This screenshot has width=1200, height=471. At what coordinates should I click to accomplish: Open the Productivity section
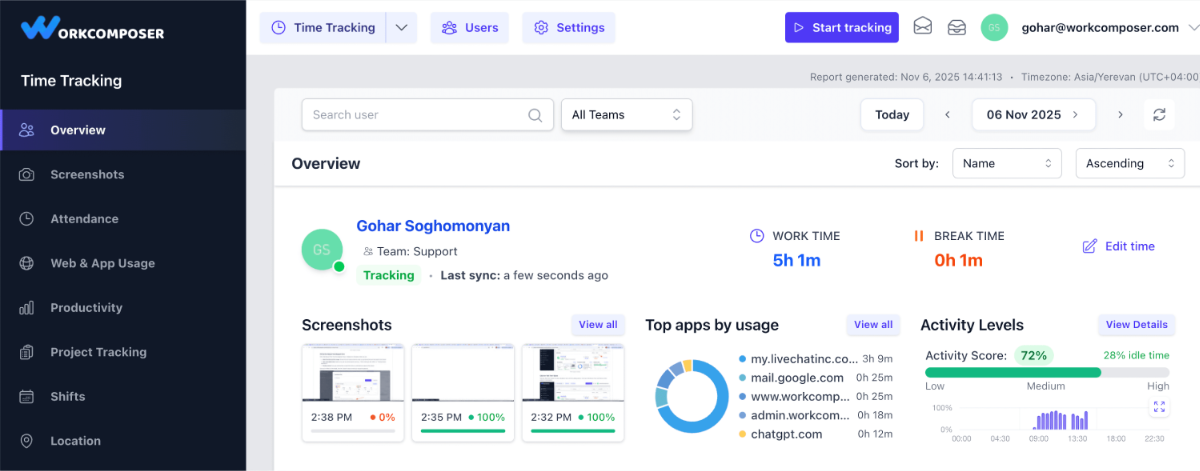point(123,308)
